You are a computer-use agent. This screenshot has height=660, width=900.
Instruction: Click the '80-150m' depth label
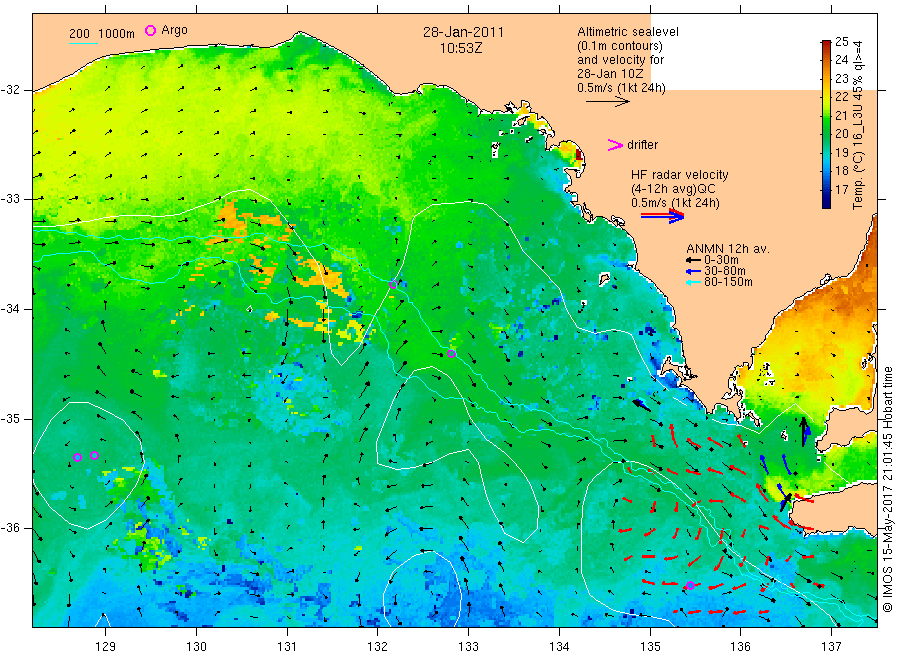click(728, 282)
